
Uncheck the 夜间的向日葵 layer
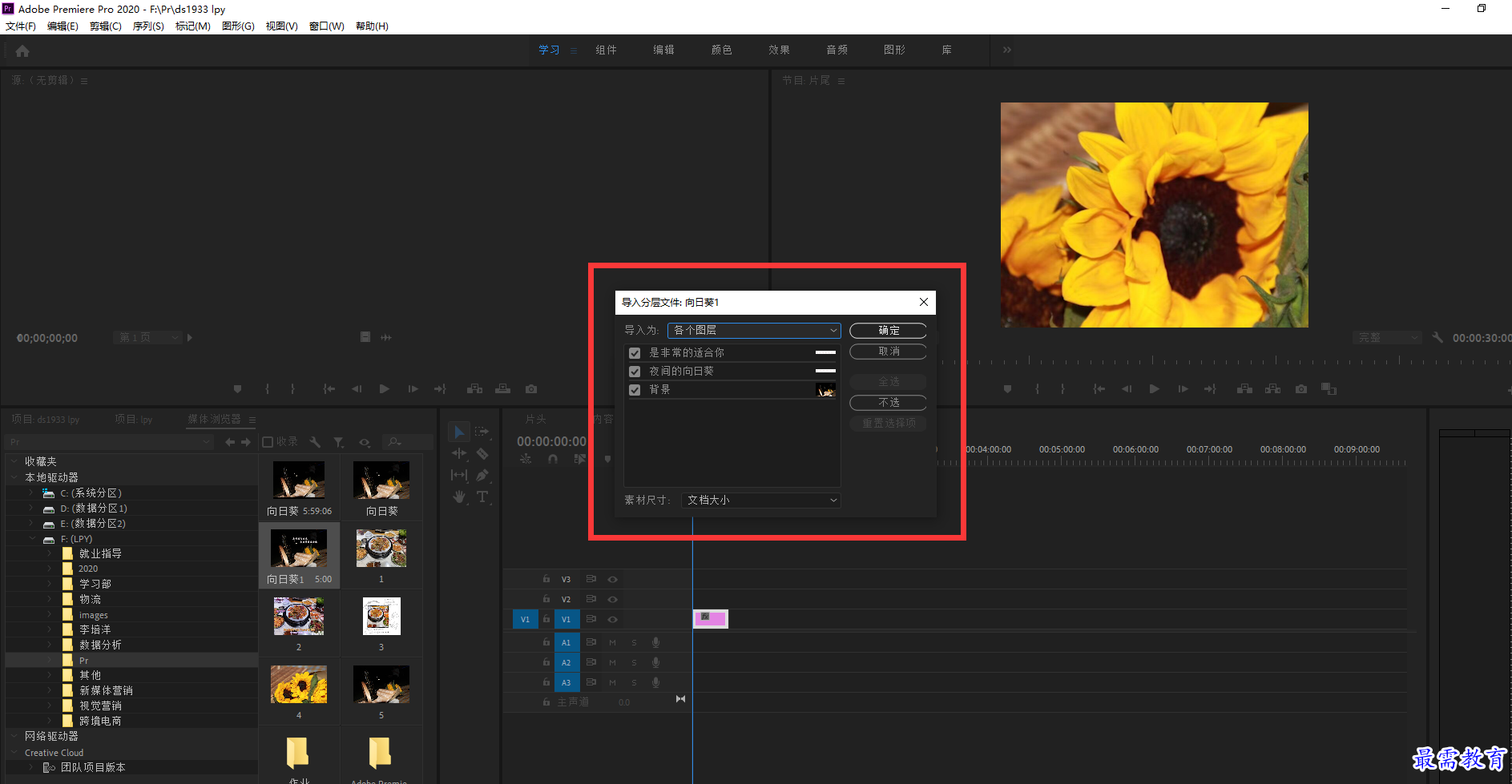pos(635,372)
